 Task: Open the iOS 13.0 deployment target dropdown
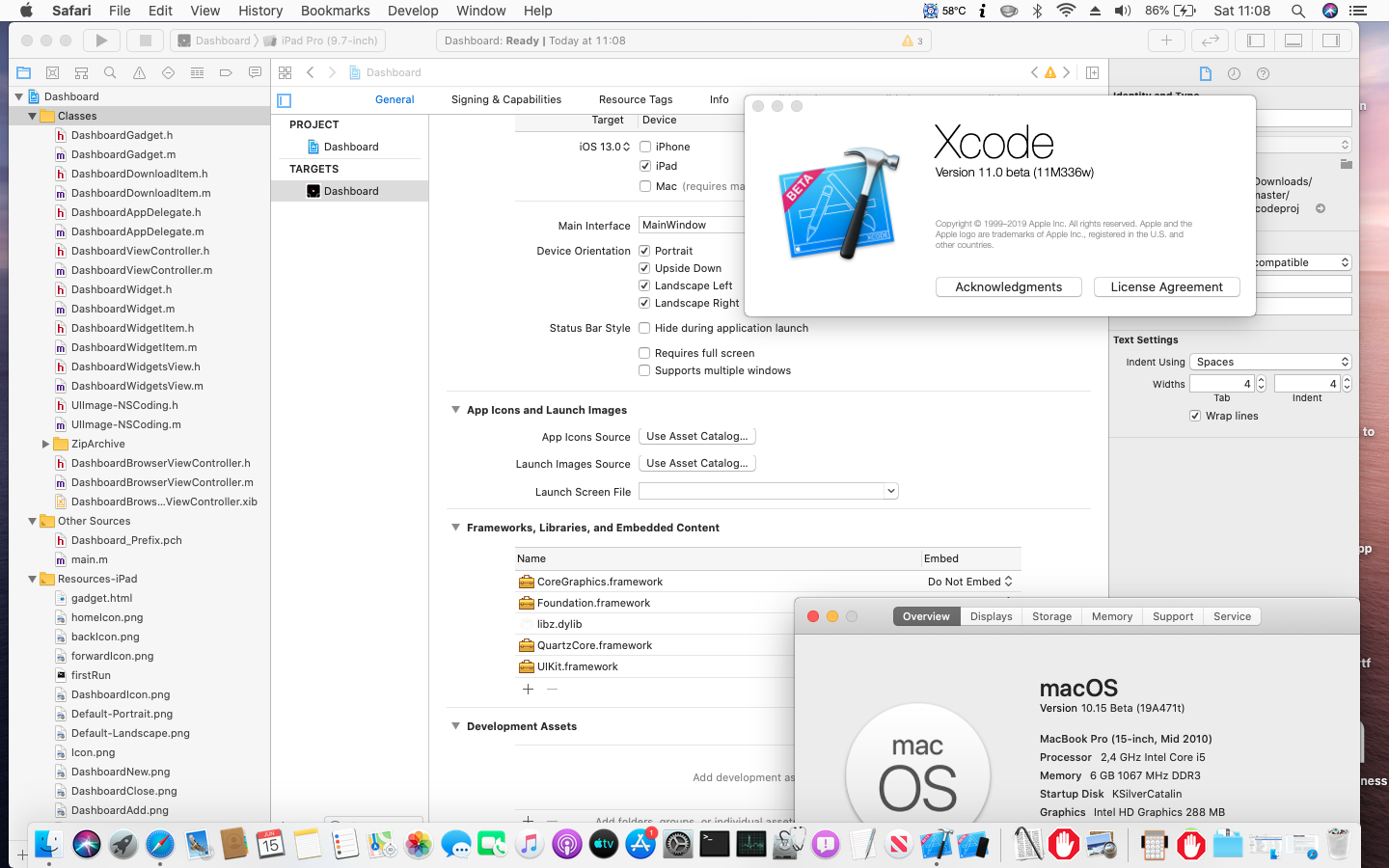[x=605, y=147]
